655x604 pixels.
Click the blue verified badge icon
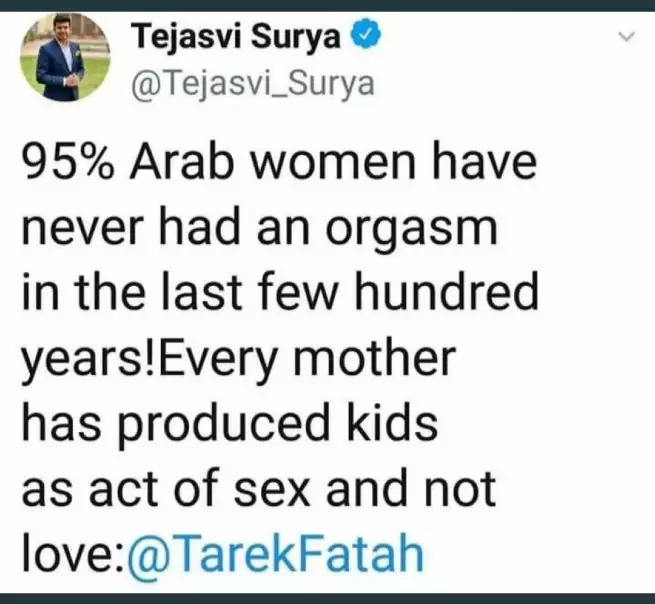(368, 34)
